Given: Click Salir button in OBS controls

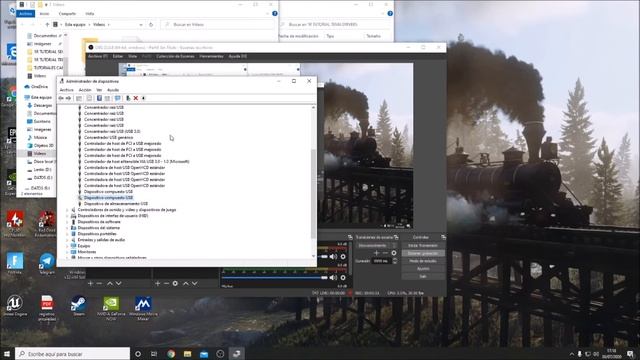Looking at the screenshot, I should click(x=423, y=276).
